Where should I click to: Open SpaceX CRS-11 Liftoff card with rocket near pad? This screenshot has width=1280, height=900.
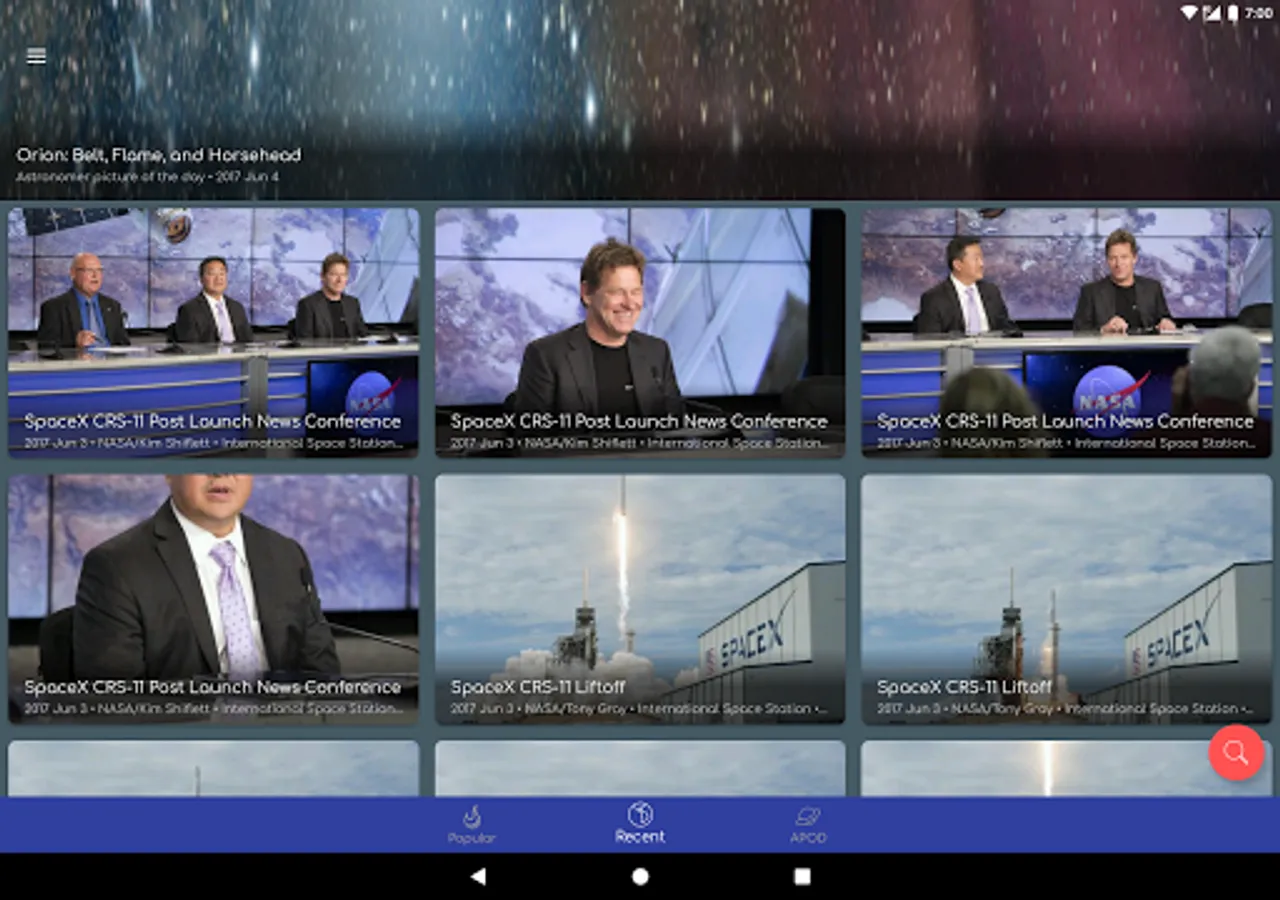click(x=1067, y=599)
